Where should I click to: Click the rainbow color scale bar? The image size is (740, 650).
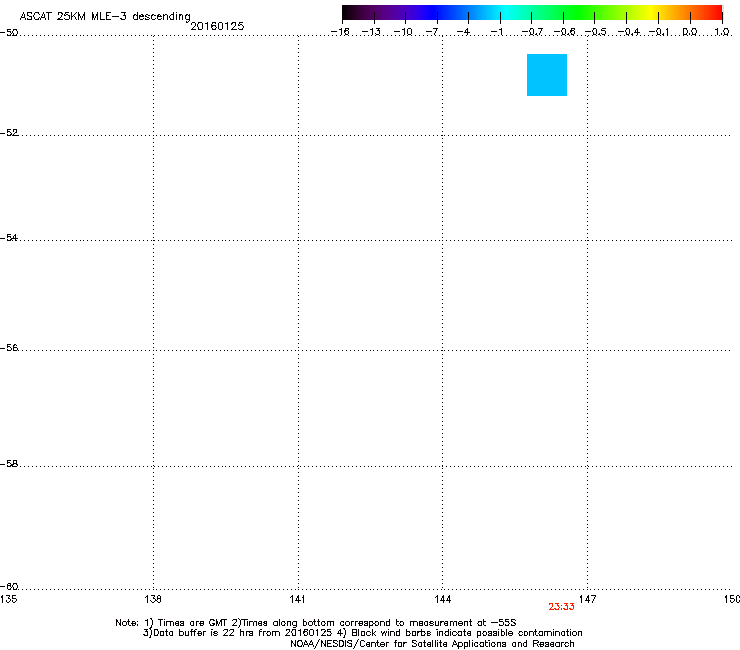pos(532,12)
